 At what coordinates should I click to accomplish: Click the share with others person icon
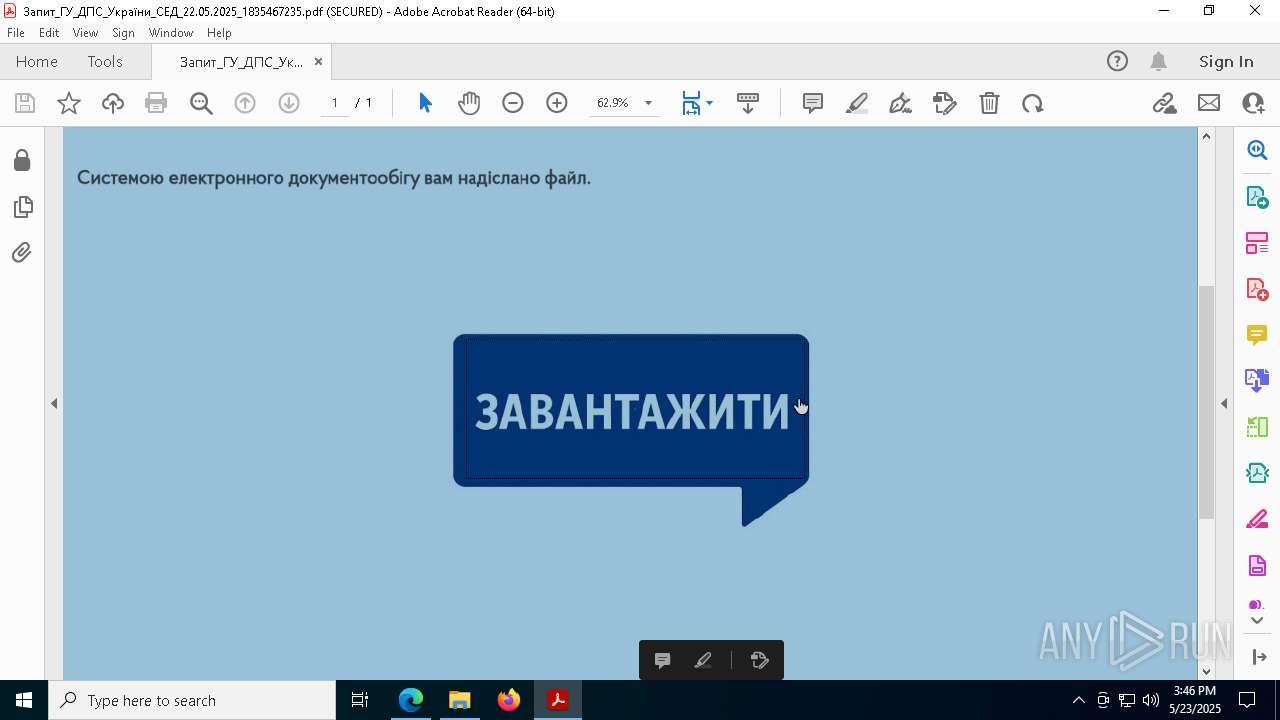(x=1252, y=103)
